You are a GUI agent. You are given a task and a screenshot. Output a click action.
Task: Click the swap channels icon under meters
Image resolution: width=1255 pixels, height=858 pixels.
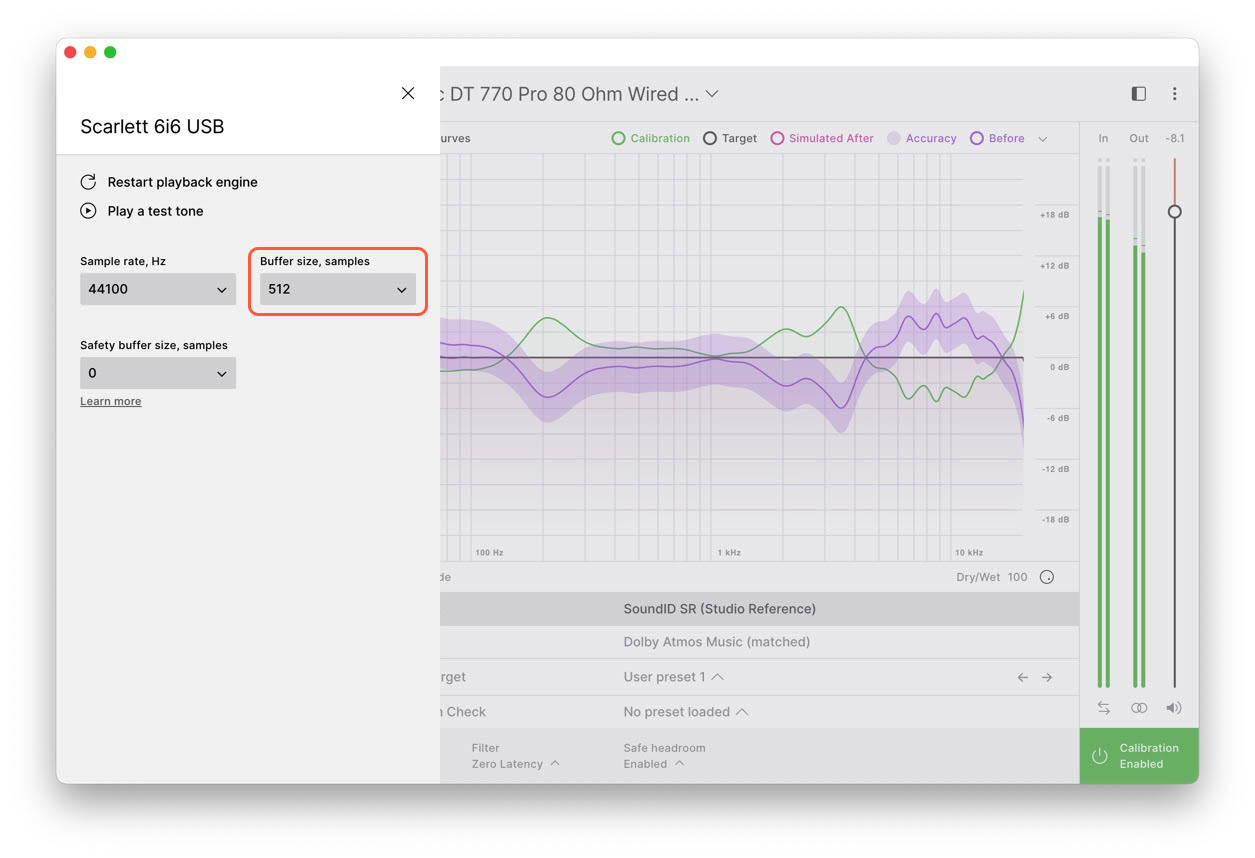point(1103,708)
